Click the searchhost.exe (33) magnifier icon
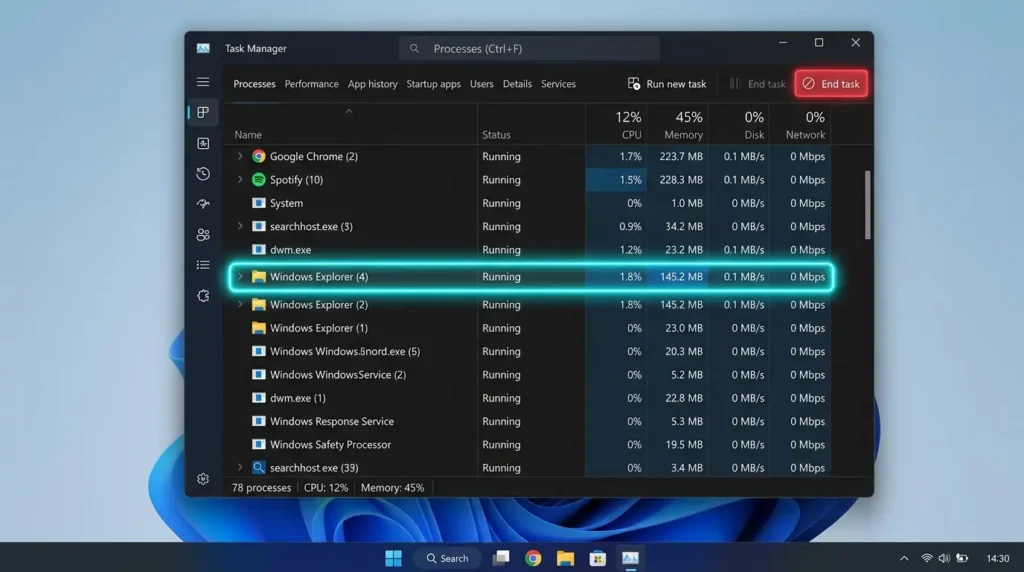This screenshot has height=572, width=1024. pos(259,468)
